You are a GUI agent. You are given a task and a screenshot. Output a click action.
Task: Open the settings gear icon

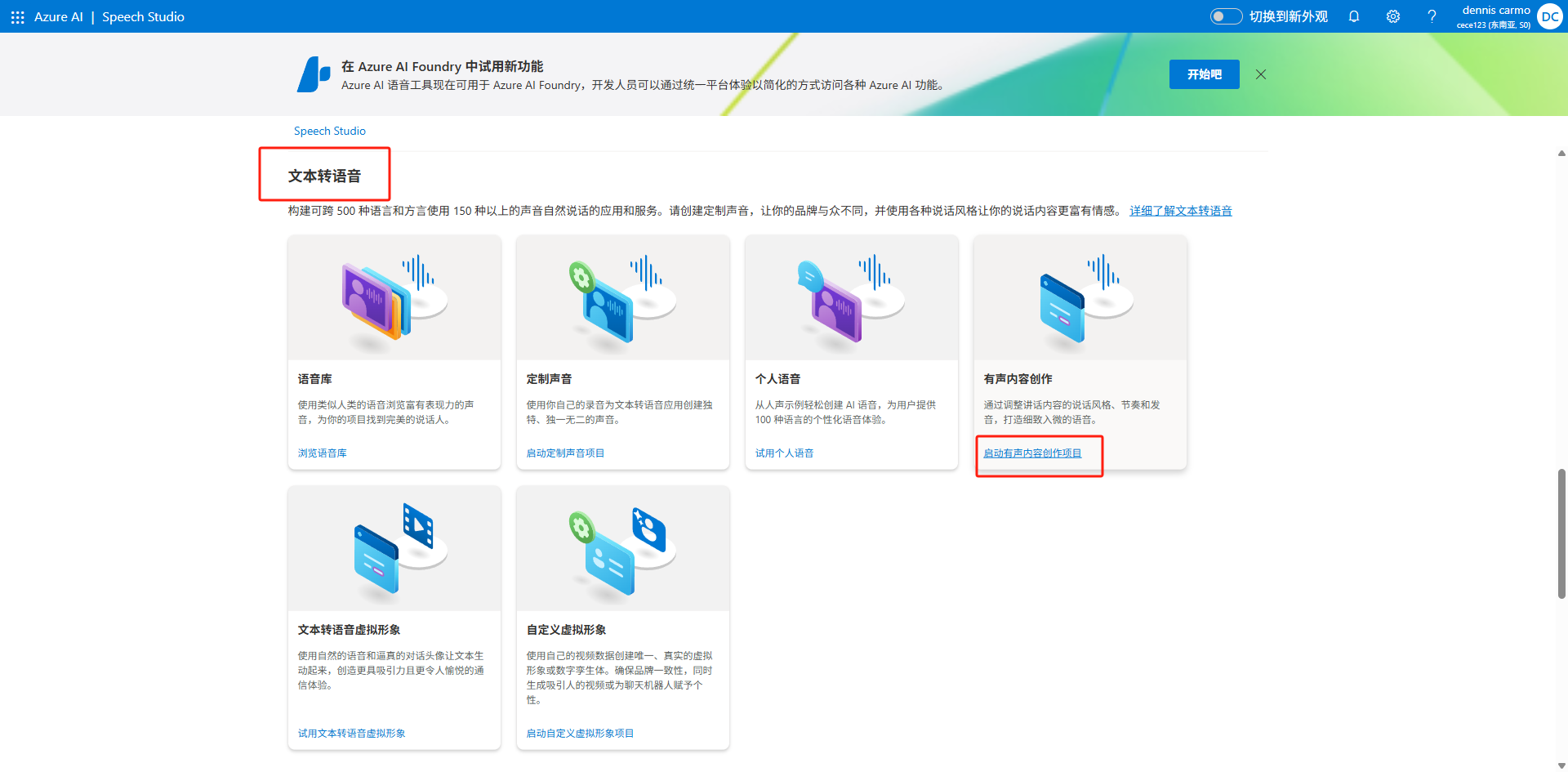(x=1393, y=16)
